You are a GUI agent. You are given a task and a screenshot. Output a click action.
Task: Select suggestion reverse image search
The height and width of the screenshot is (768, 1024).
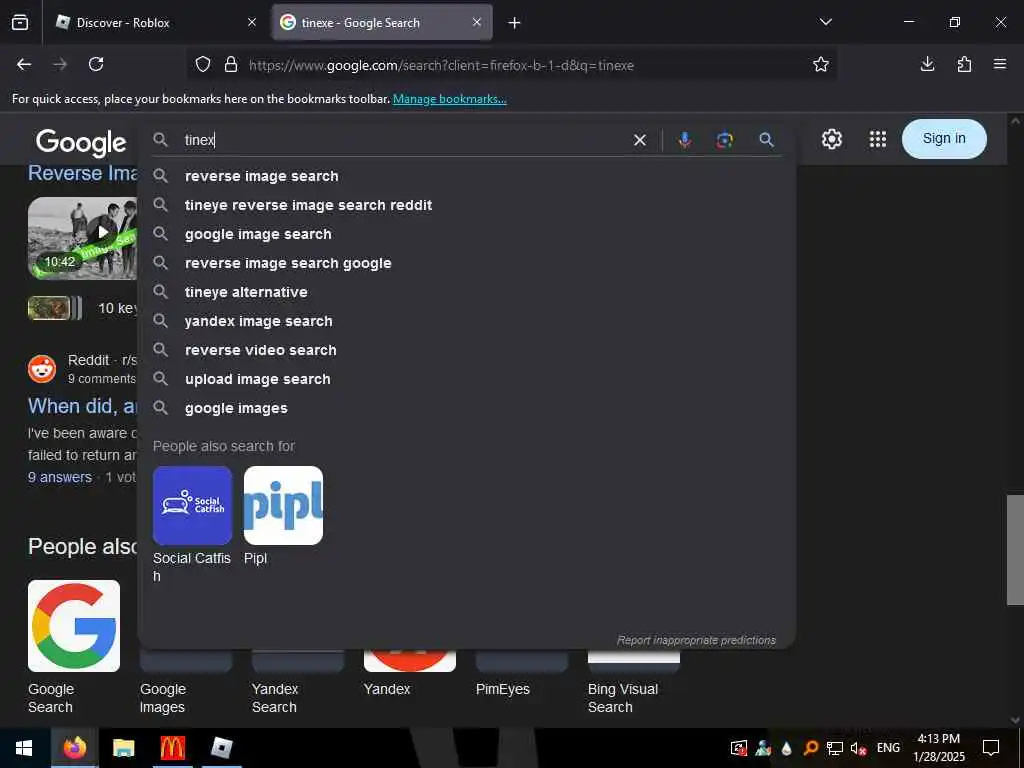(467, 176)
